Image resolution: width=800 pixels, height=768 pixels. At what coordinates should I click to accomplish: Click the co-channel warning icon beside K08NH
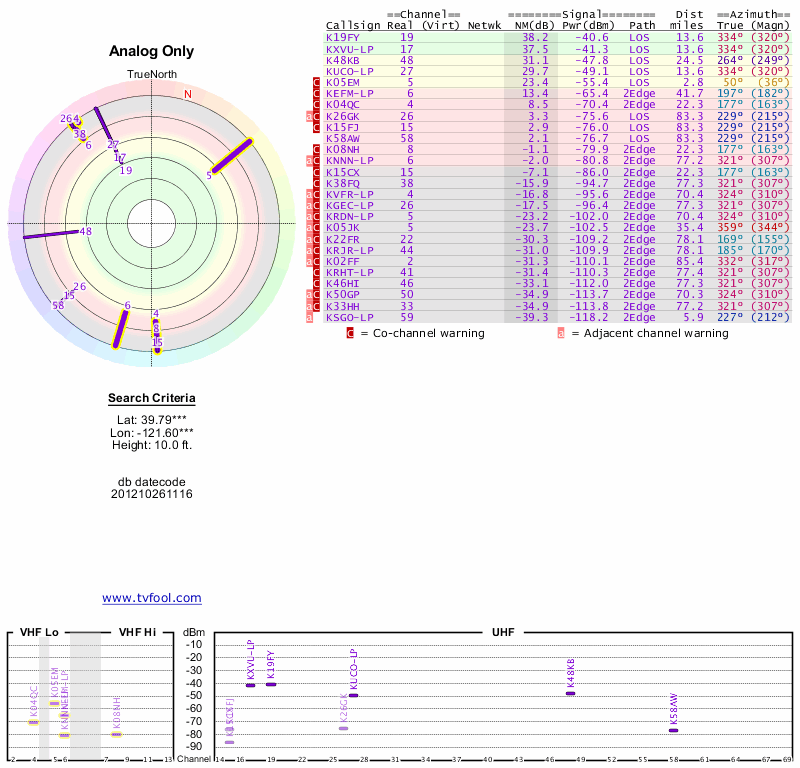coord(317,149)
